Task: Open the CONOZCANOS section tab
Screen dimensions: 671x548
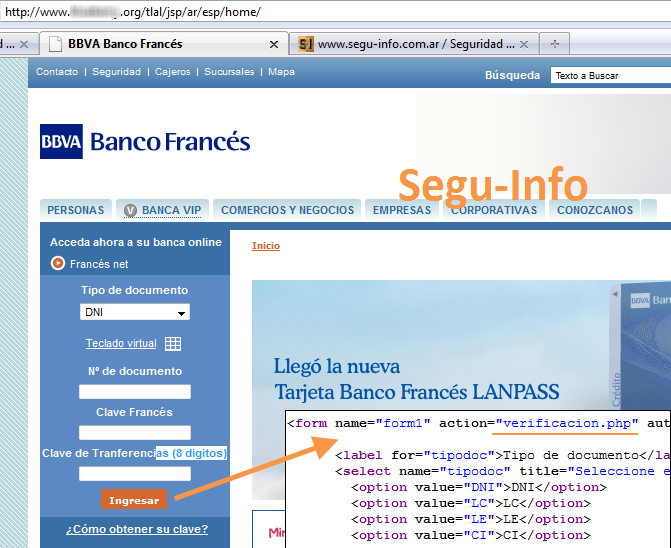Action: 595,210
